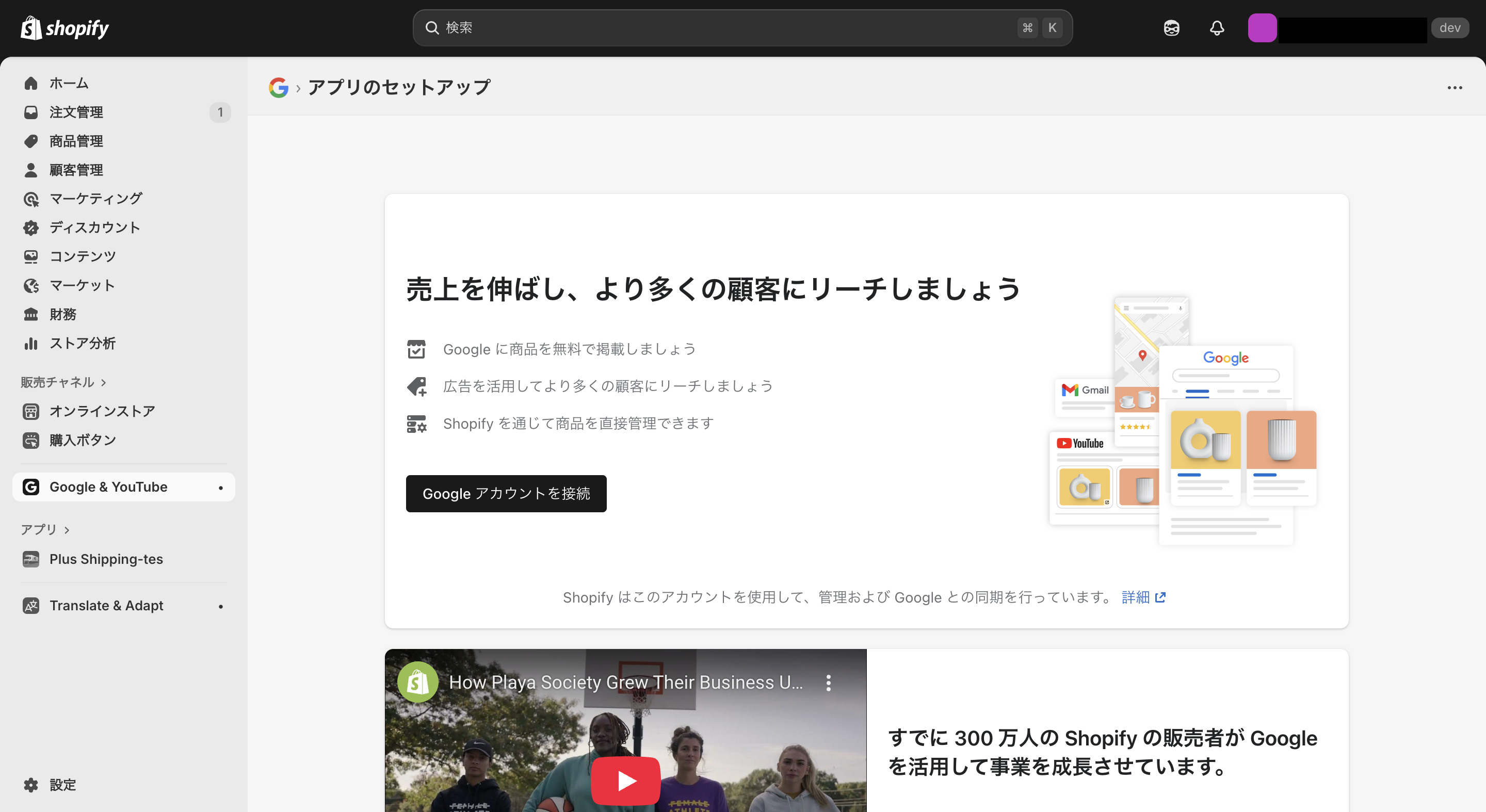Click the 財務 bank icon
This screenshot has width=1486, height=812.
coord(30,314)
